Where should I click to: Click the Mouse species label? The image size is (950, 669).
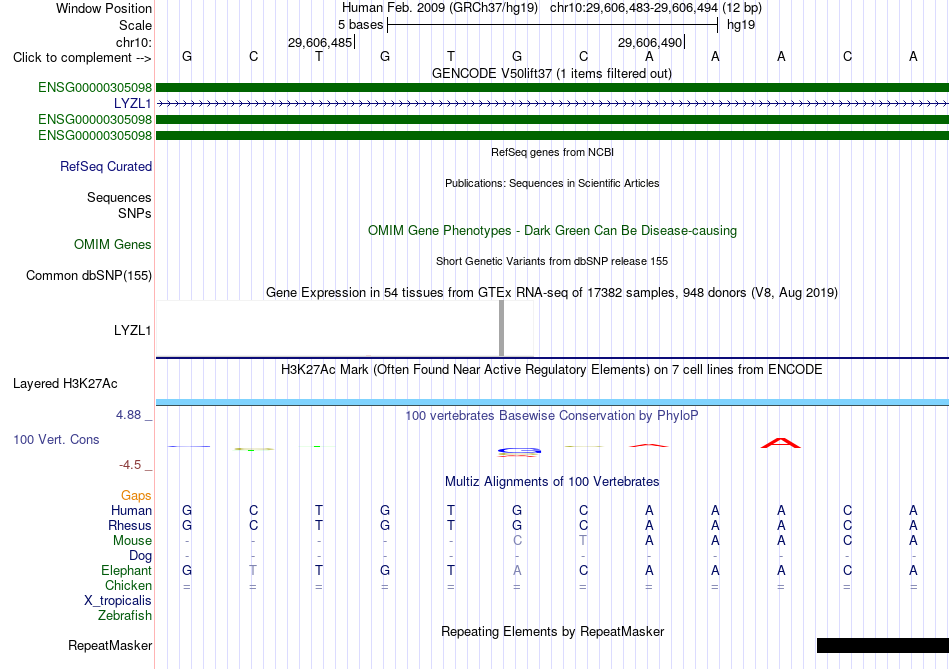pos(132,541)
